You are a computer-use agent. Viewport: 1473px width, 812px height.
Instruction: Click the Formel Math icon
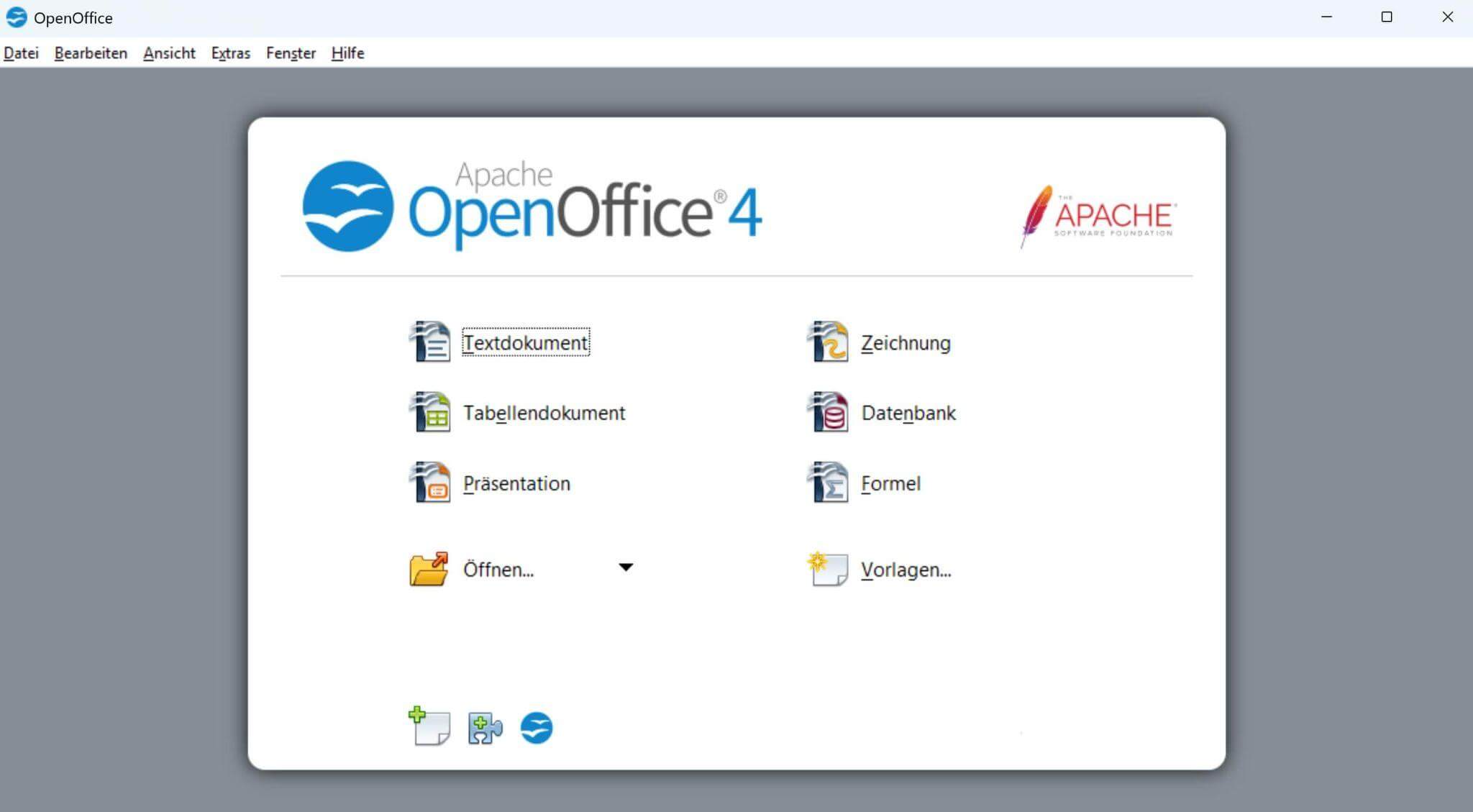[x=828, y=483]
